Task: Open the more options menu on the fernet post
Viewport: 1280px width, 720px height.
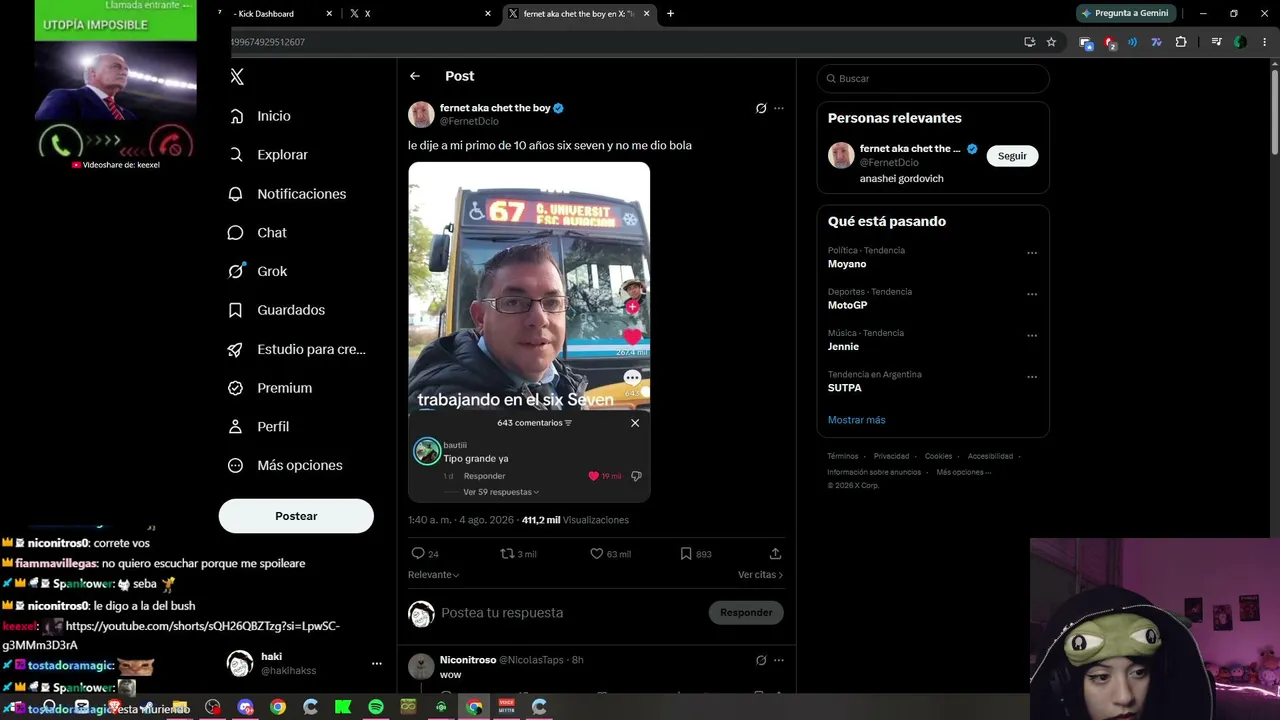Action: [x=779, y=108]
